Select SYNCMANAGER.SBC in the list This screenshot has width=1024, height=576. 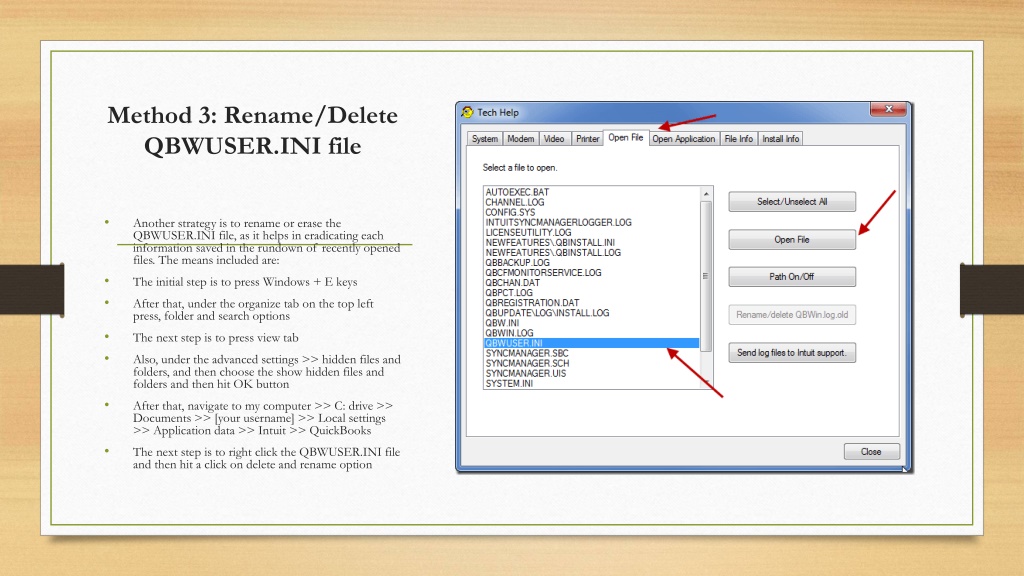(527, 353)
